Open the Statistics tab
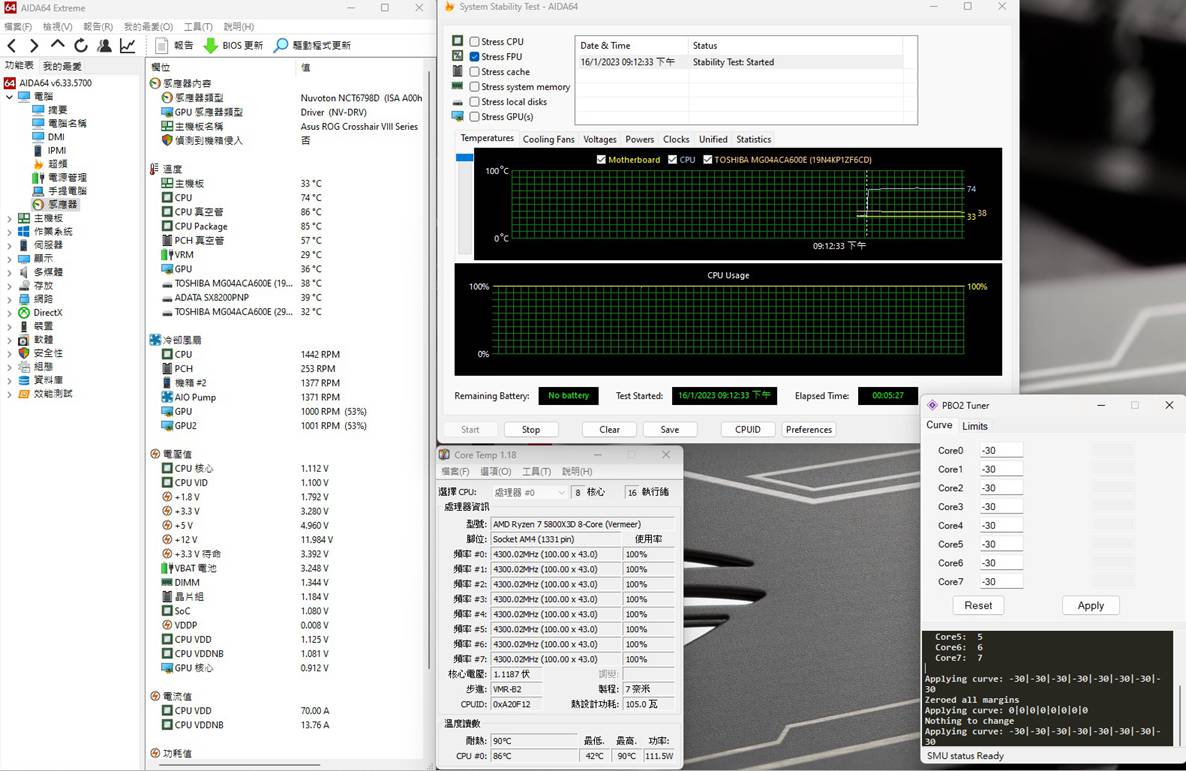Screen dimensions: 1186x771 pyautogui.click(x=753, y=139)
